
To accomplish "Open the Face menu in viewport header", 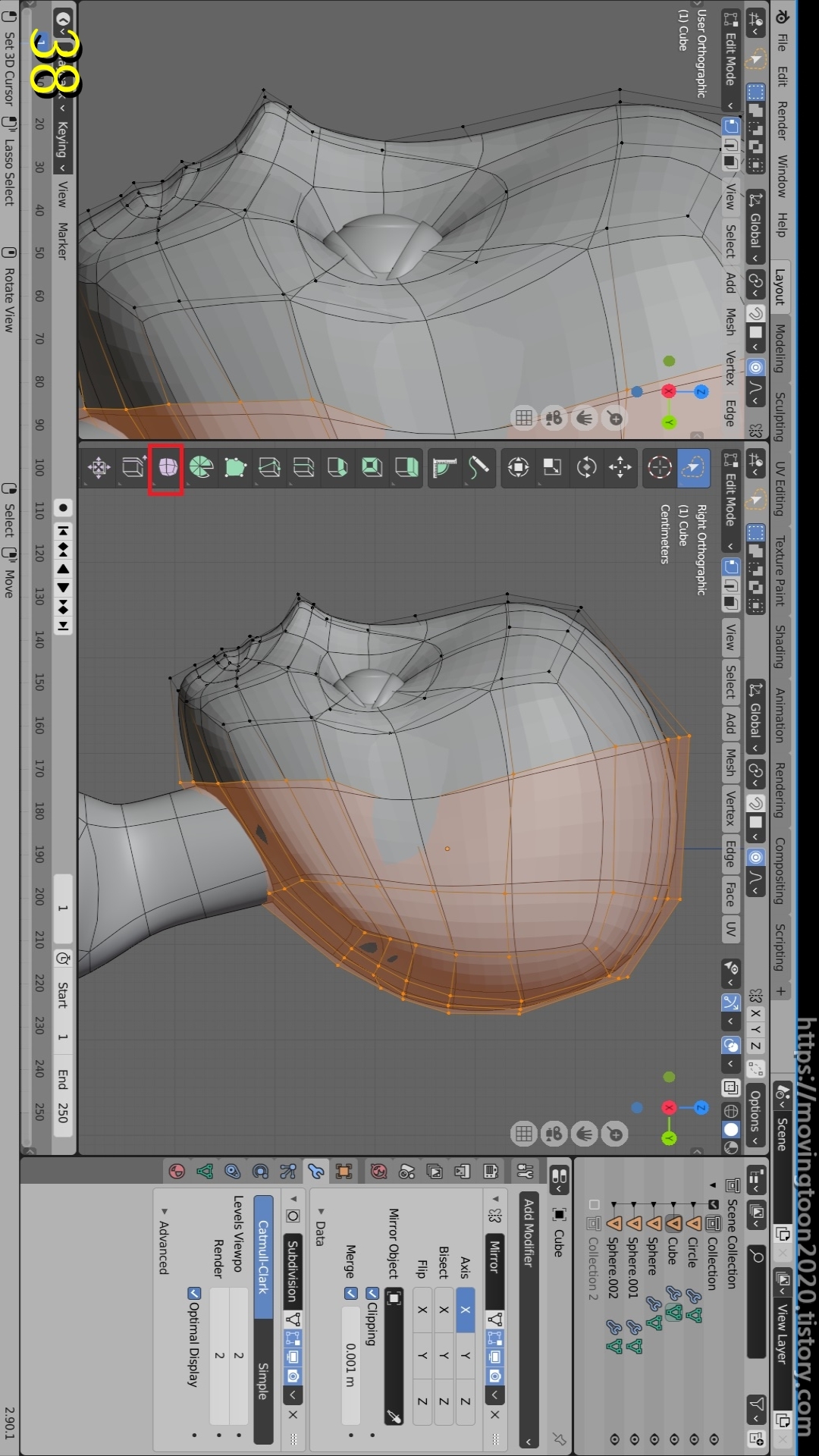I will (730, 893).
